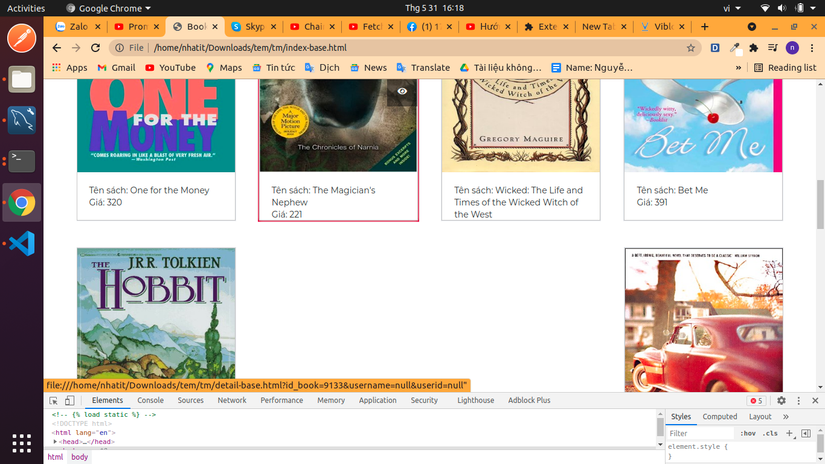This screenshot has width=825, height=464.
Task: Open Google Chrome app menu in top bar
Action: 108,8
